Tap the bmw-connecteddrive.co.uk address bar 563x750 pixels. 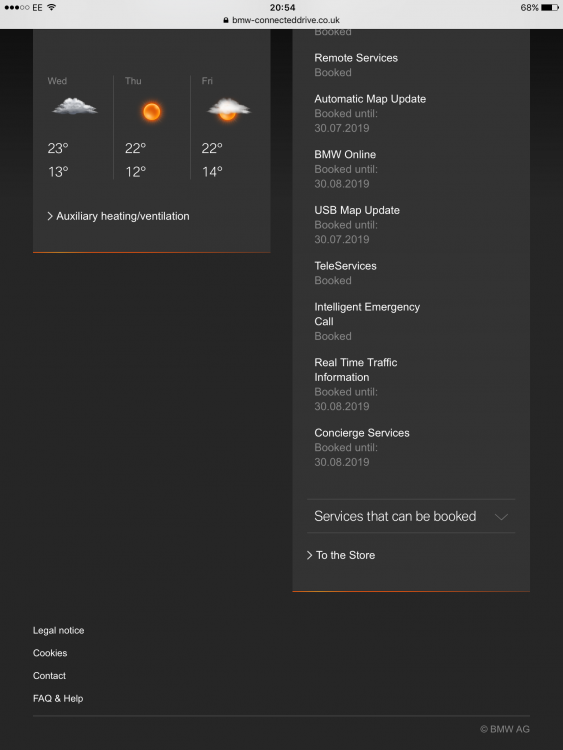coord(281,20)
